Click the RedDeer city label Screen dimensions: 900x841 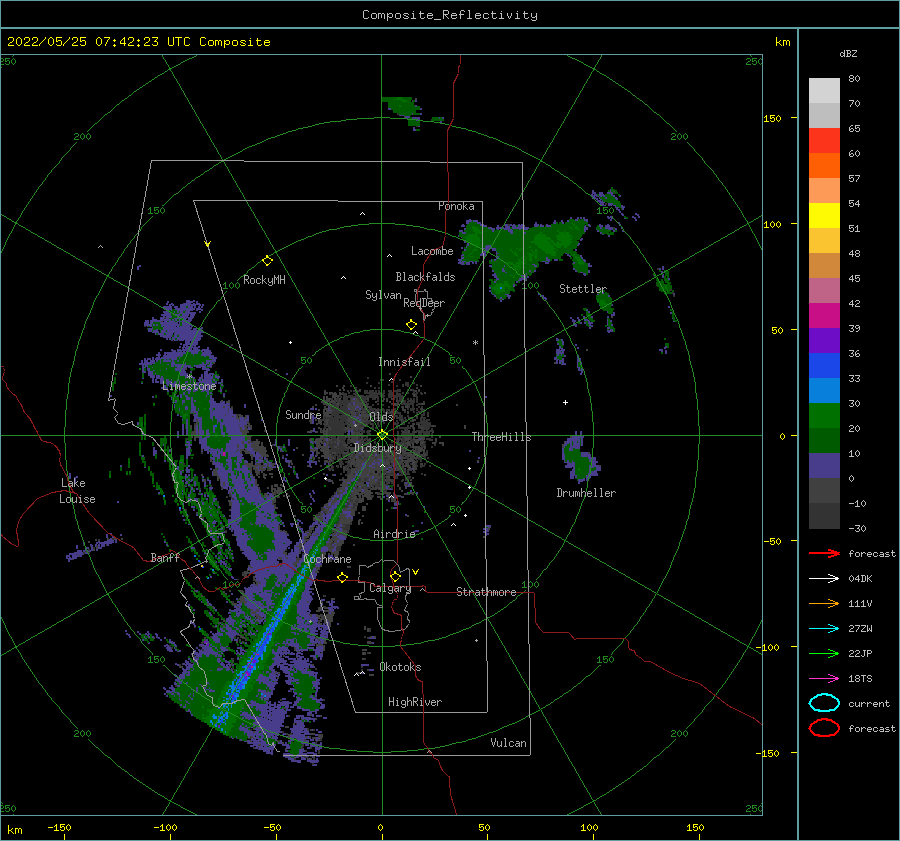point(424,303)
